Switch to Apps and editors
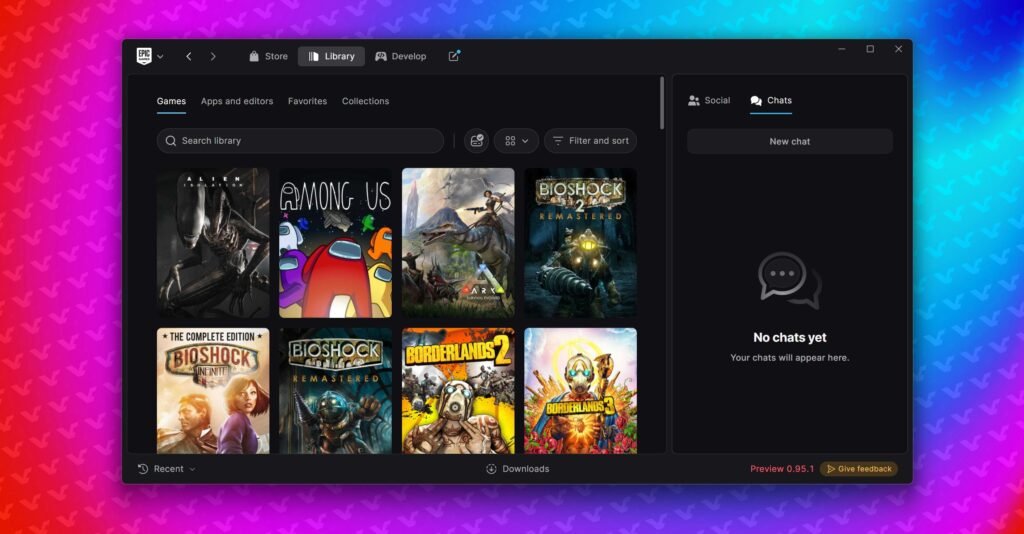This screenshot has width=1024, height=534. coord(237,101)
